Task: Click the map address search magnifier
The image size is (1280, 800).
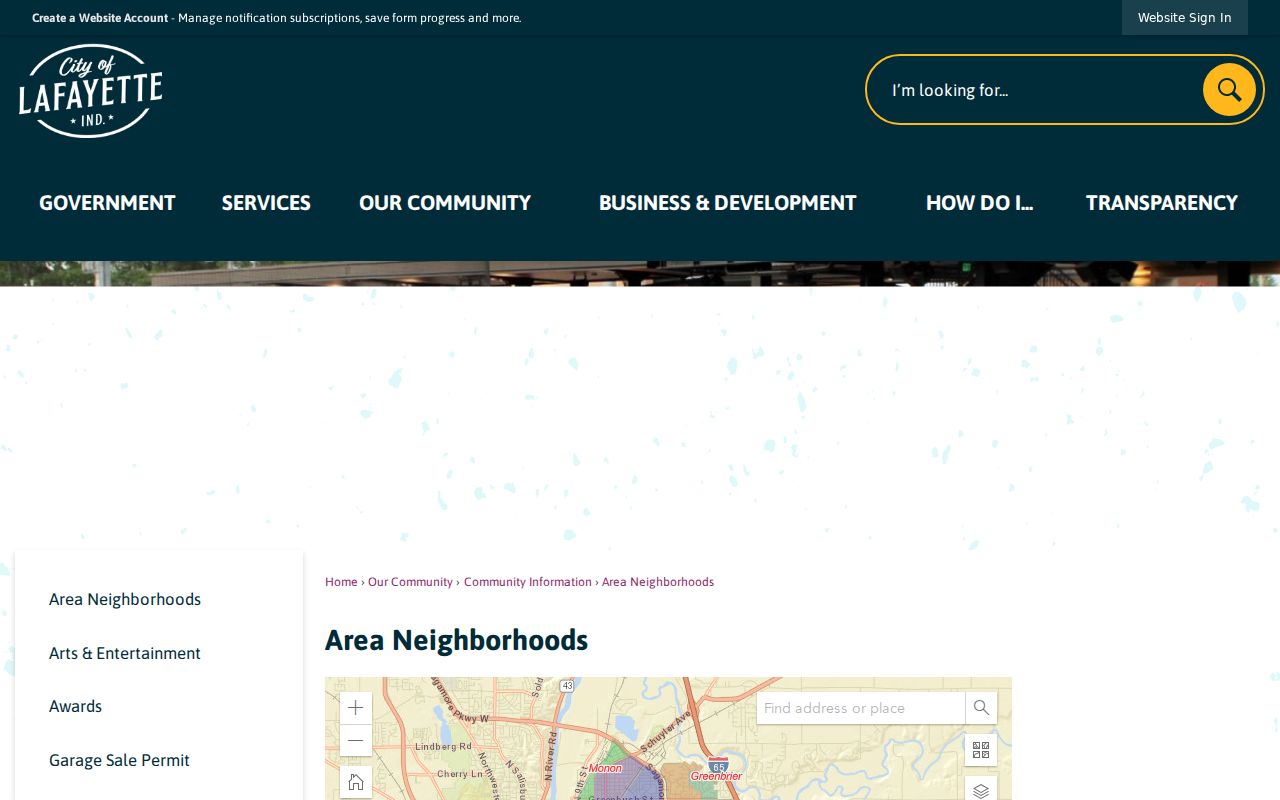Action: 981,708
